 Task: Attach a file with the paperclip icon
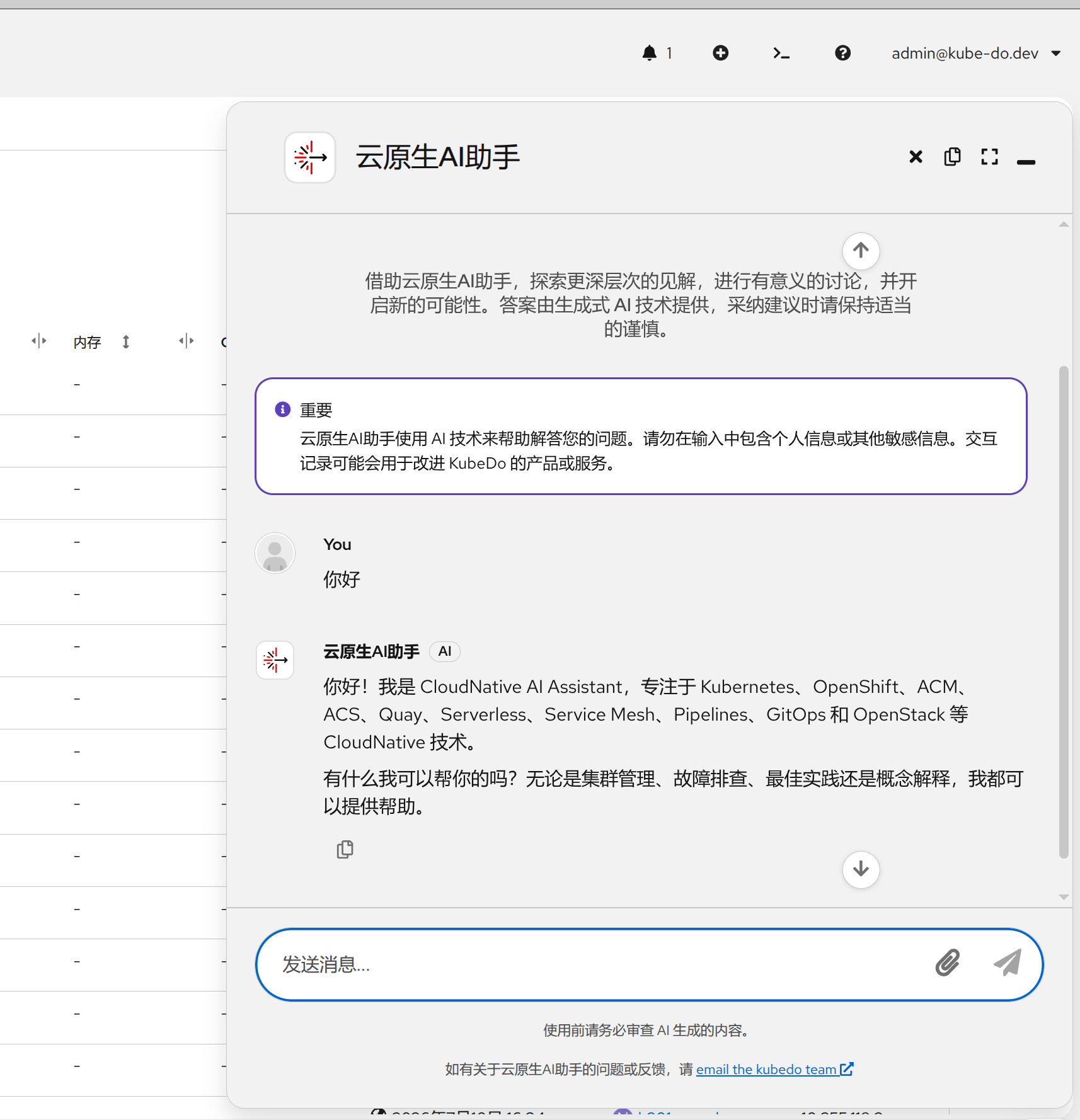click(947, 963)
